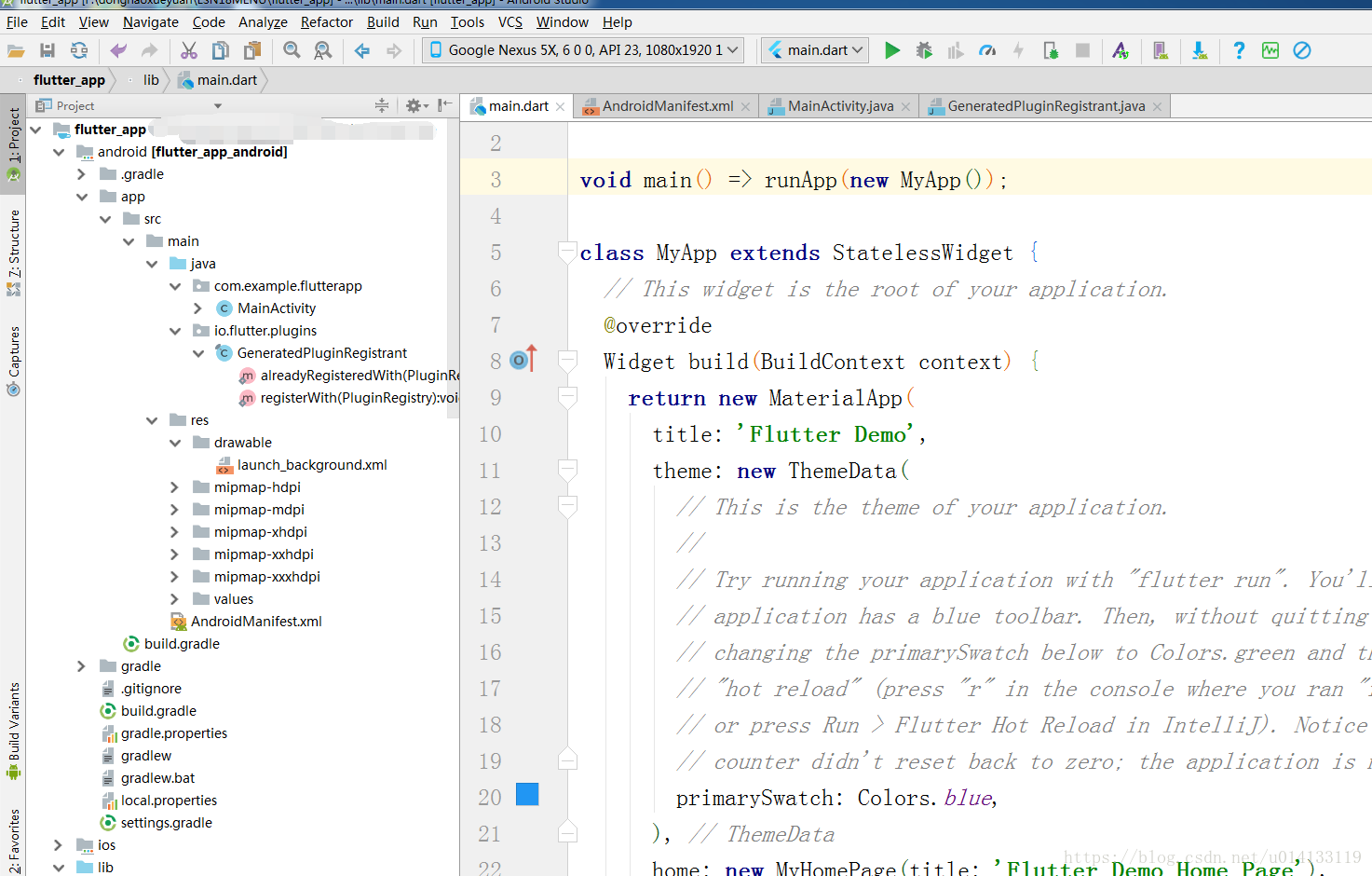Collapse the android [flutter_app_android] folder
This screenshot has width=1372, height=876.
tap(59, 152)
